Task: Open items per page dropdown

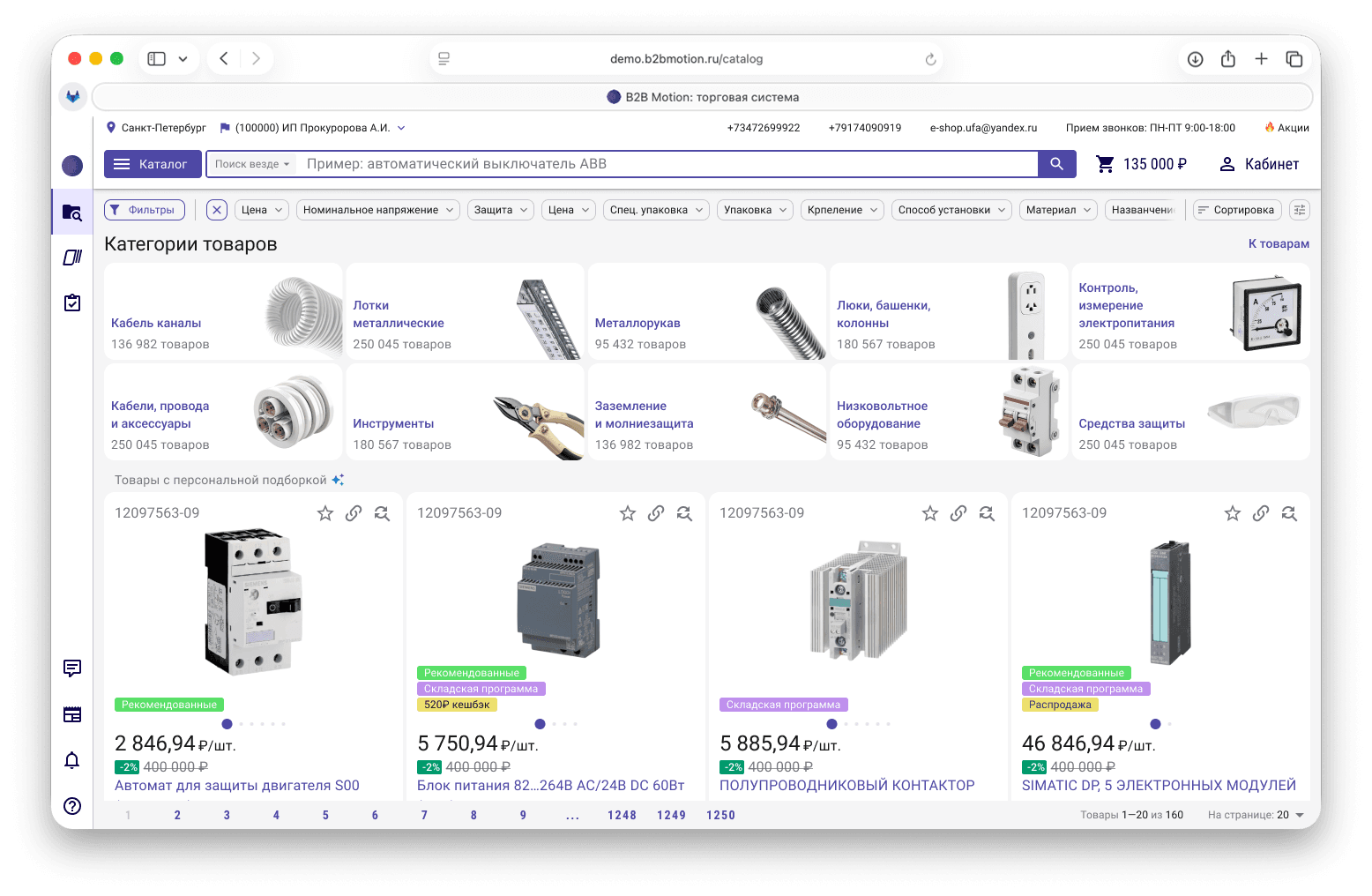Action: (1256, 816)
